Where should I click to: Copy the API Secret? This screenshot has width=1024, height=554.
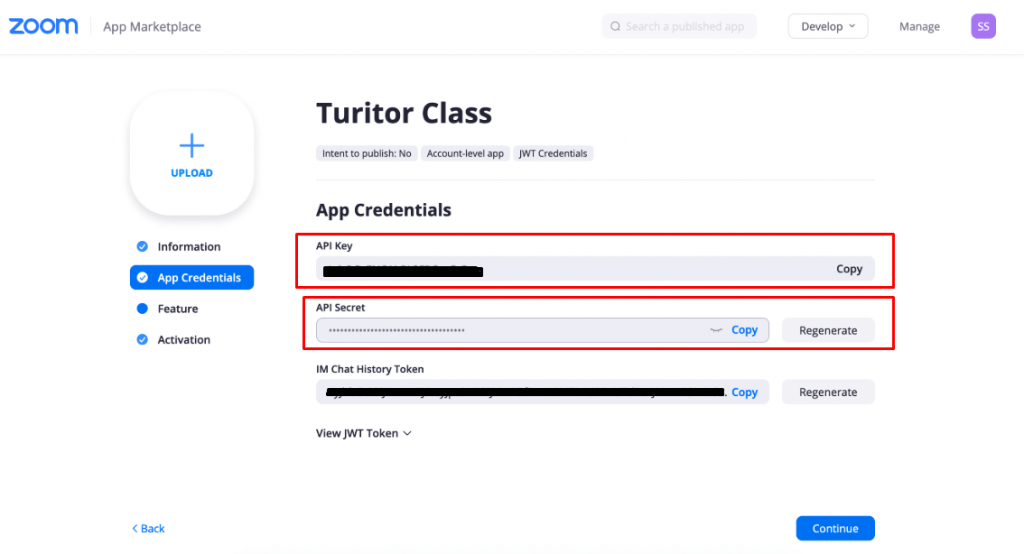pos(744,330)
